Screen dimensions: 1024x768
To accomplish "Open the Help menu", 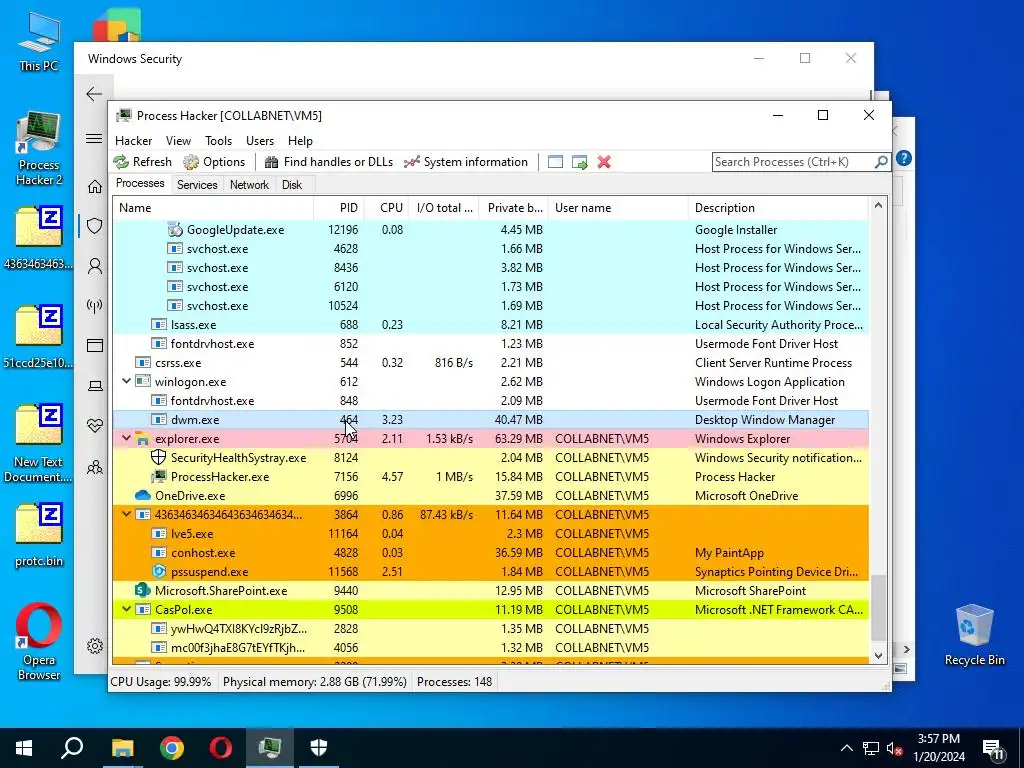I will (x=300, y=141).
